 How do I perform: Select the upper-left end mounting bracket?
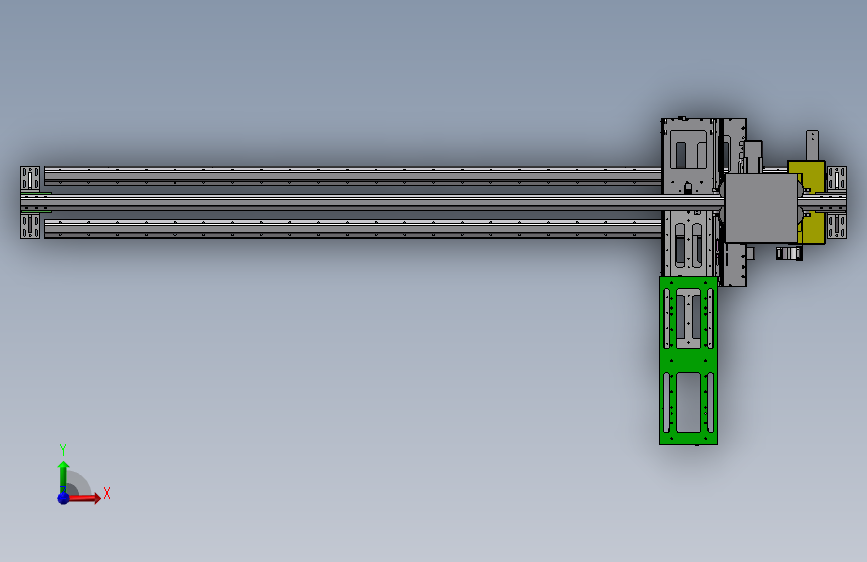tap(30, 178)
